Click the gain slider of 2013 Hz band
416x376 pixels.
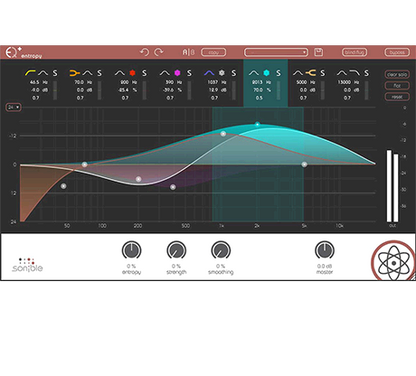tap(278, 90)
